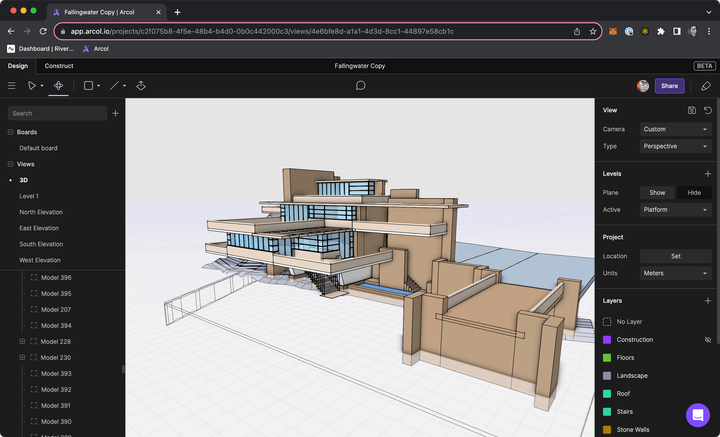Click the Model 207 object icon
720x437 pixels.
click(34, 309)
